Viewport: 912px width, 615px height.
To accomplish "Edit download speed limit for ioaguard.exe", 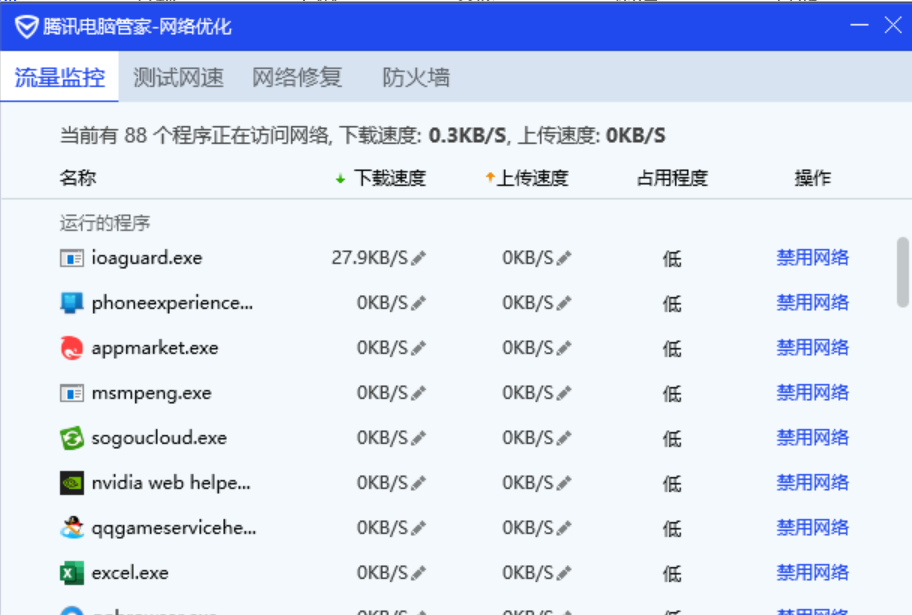I will (x=418, y=258).
